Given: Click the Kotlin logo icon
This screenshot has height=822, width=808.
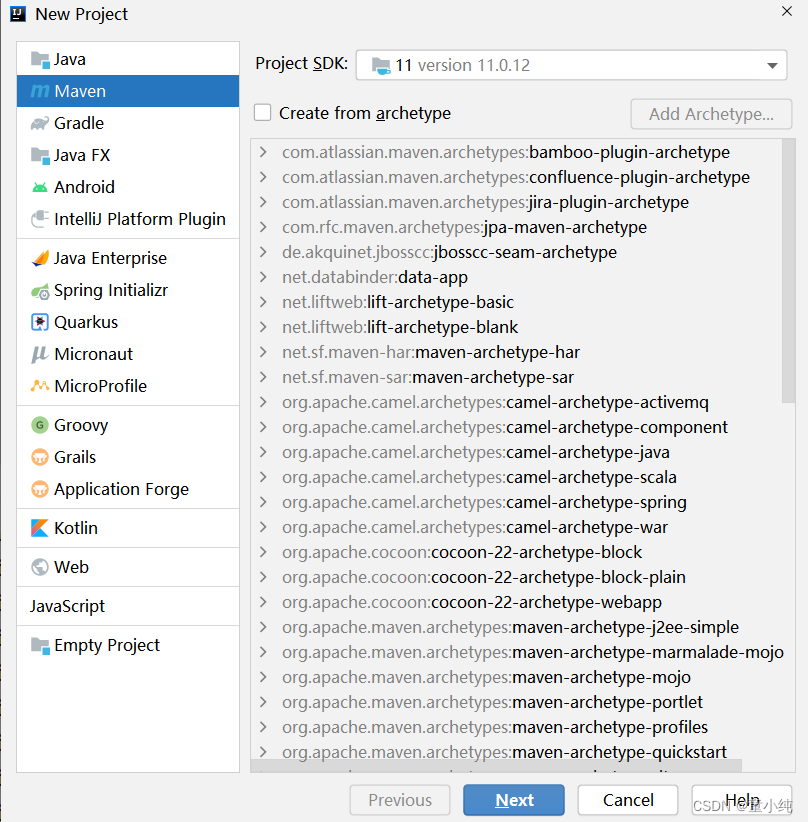Looking at the screenshot, I should click(40, 528).
